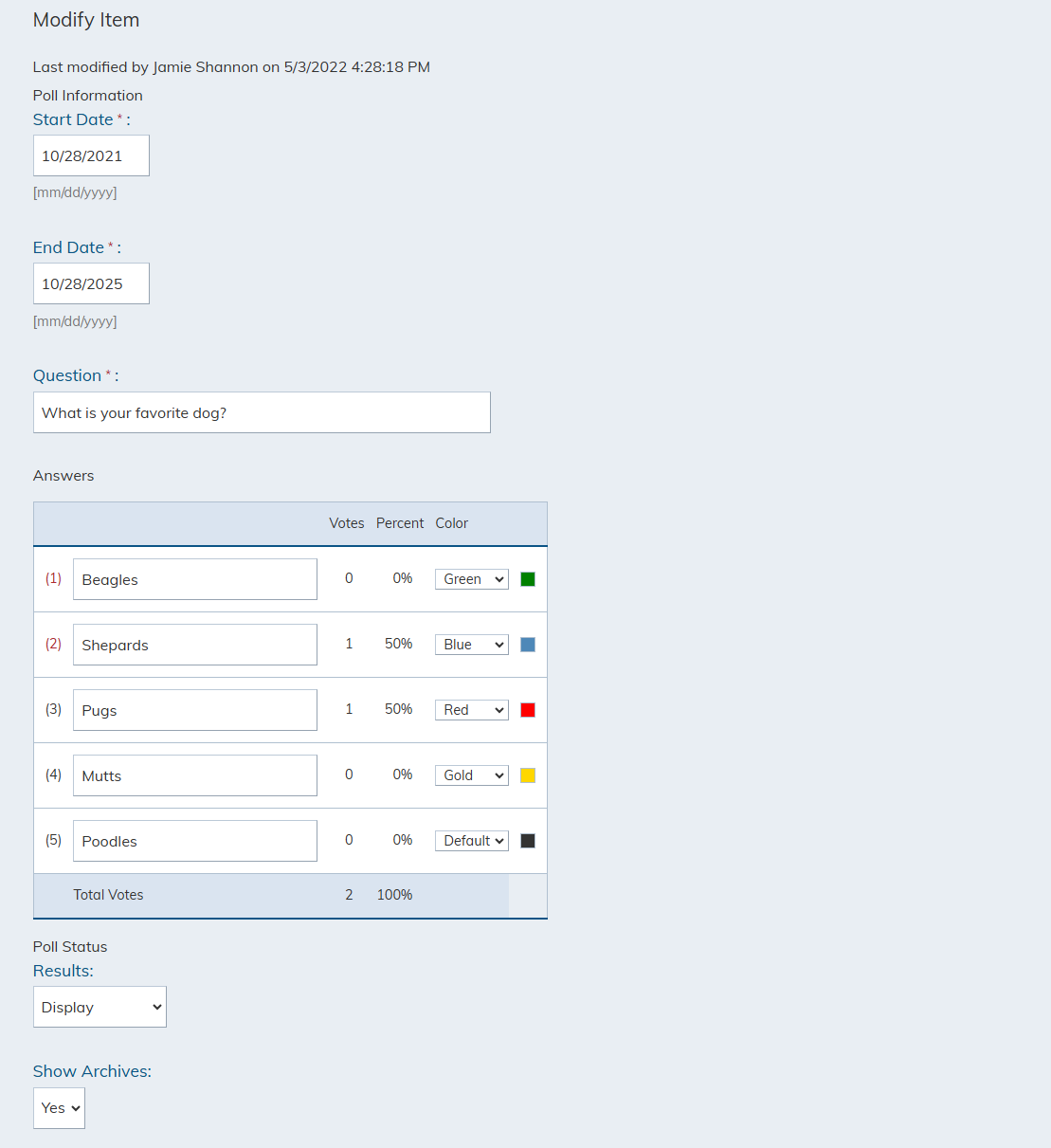Open the Default color dropdown for Poodles
Screen dimensions: 1051x1148
pyautogui.click(x=472, y=841)
